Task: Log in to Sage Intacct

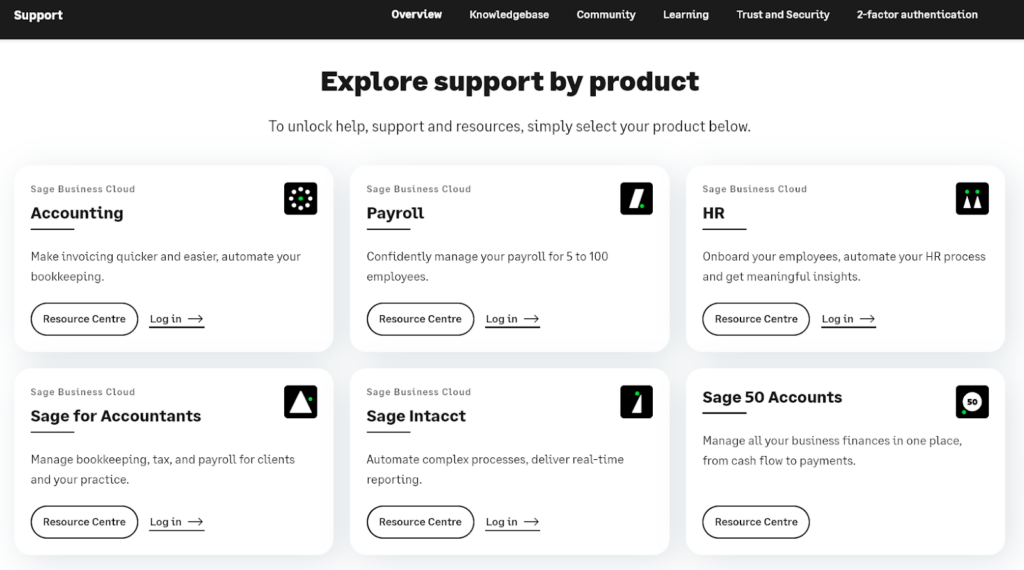Action: pyautogui.click(x=512, y=522)
